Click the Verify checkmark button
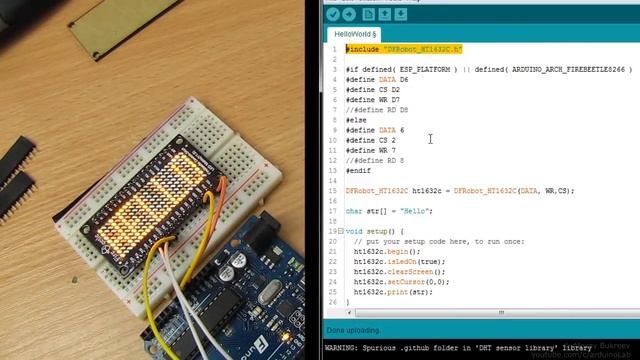The image size is (640, 360). click(x=333, y=14)
